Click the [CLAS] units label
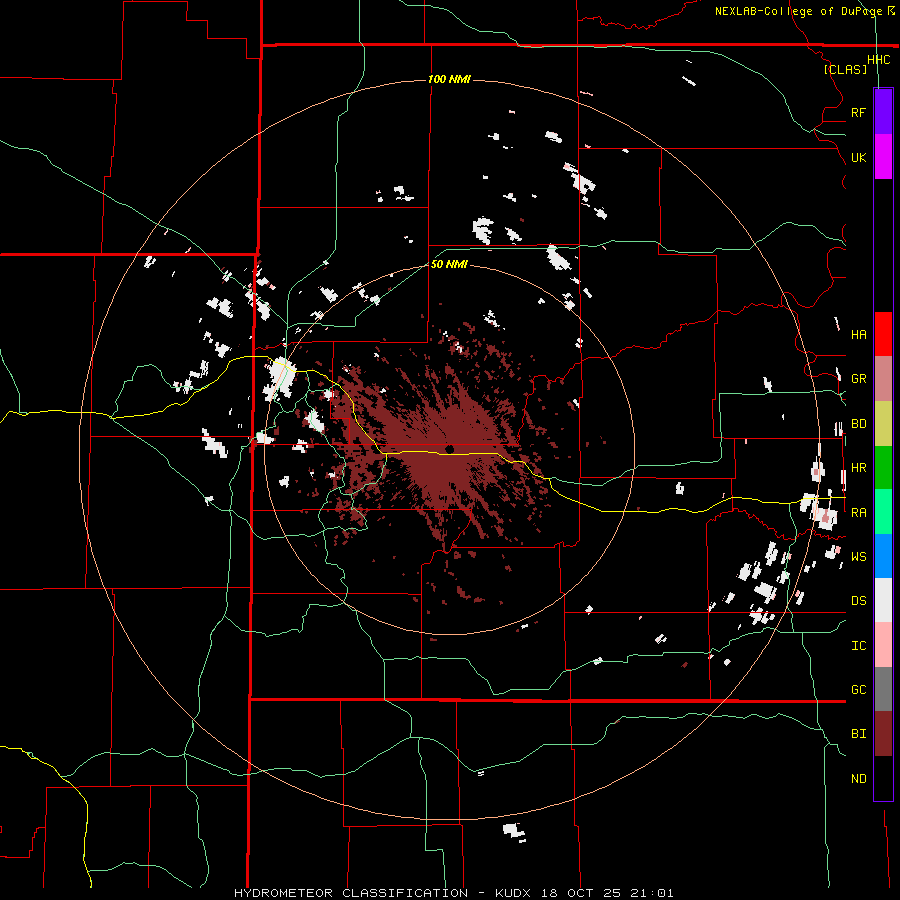 tap(845, 69)
